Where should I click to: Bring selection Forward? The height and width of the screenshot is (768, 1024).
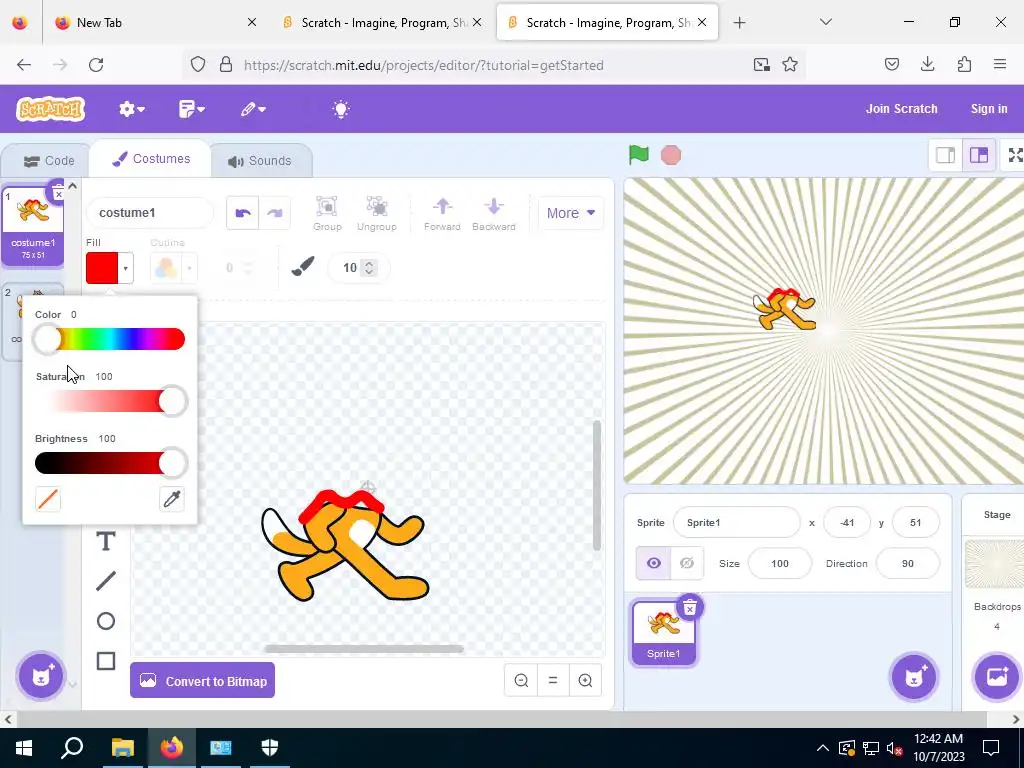442,214
